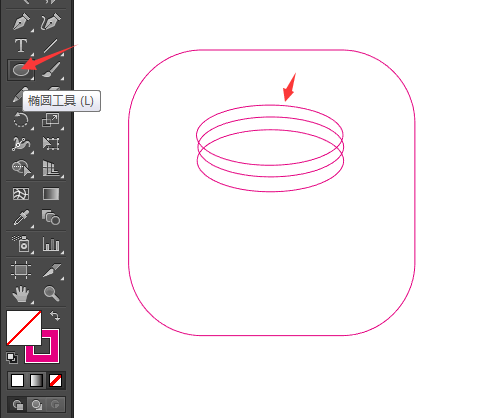The width and height of the screenshot is (478, 418).
Task: Select the Mesh tool
Action: tap(21, 194)
